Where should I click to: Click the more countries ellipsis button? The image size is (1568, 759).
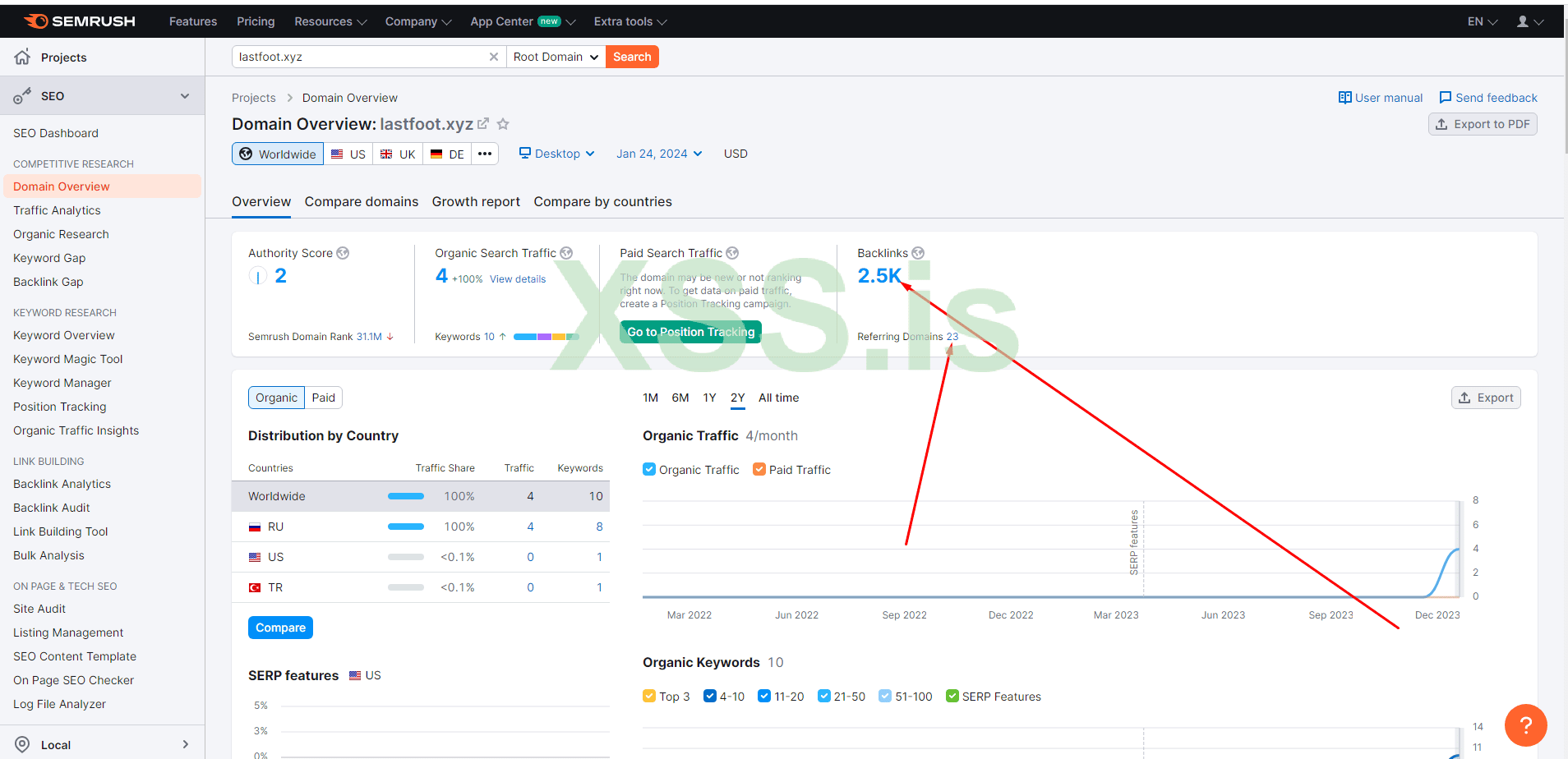(x=485, y=154)
